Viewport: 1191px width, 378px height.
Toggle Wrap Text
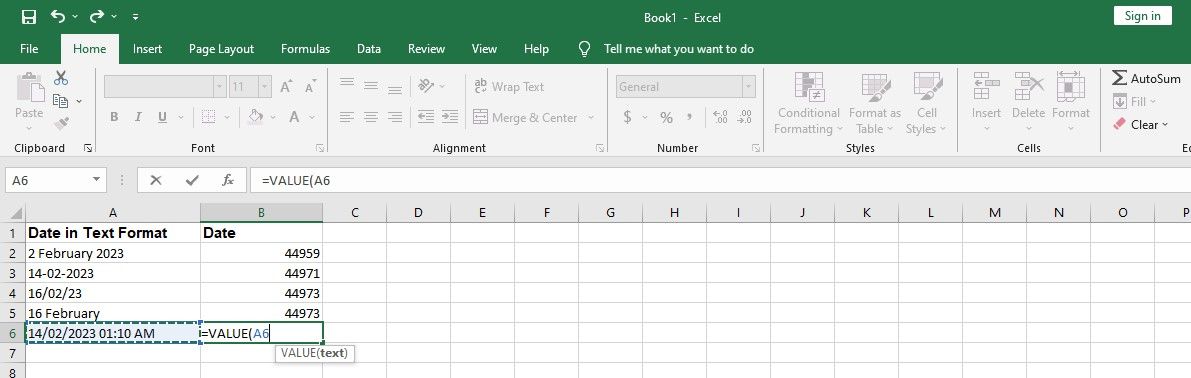click(508, 87)
